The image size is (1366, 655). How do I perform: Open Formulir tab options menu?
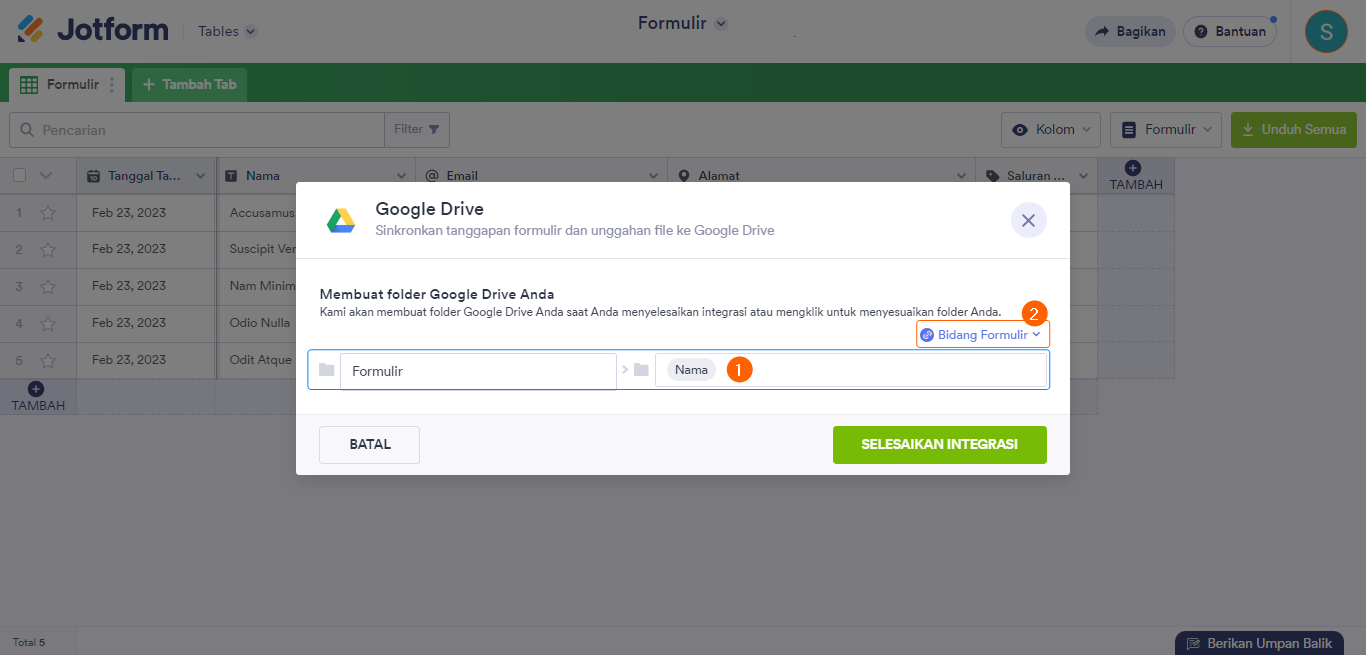pyautogui.click(x=112, y=85)
